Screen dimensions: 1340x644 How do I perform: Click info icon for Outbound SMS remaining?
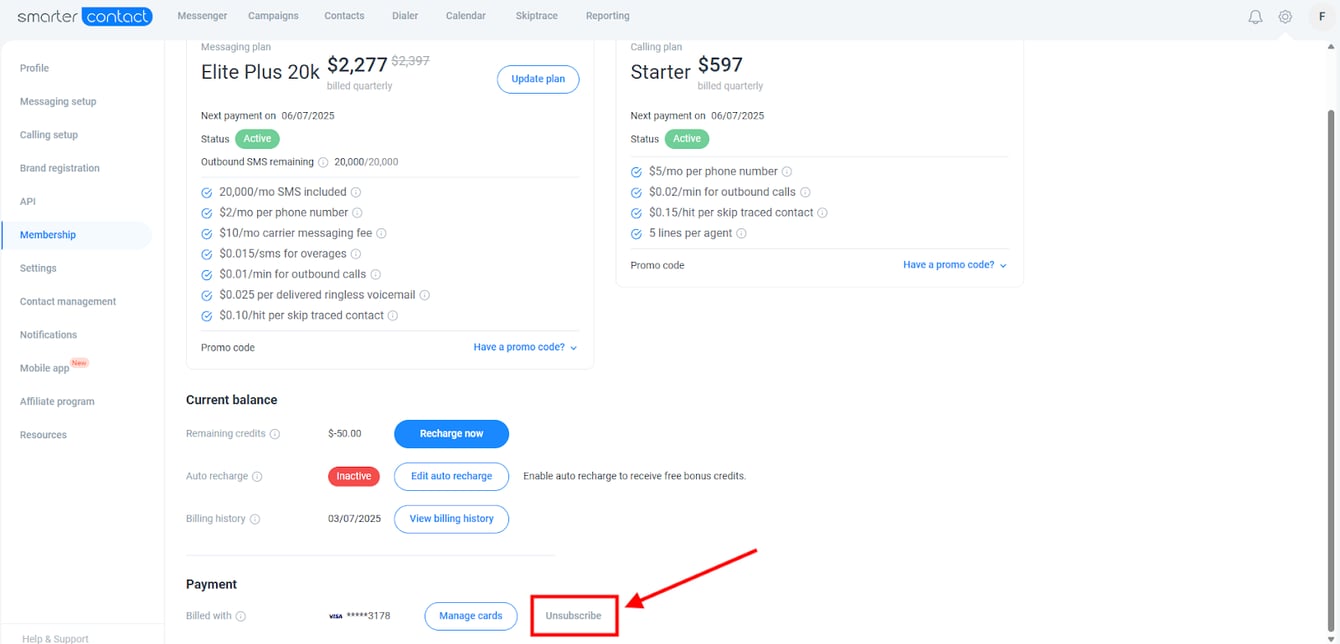(323, 162)
